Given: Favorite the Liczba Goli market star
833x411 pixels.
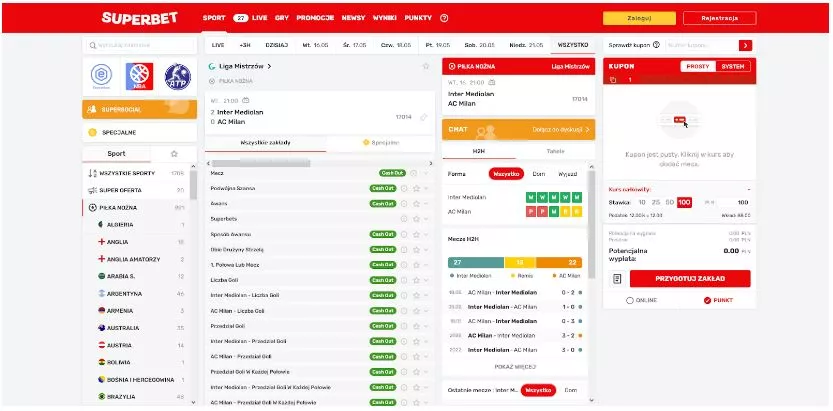Looking at the screenshot, I should click(416, 280).
